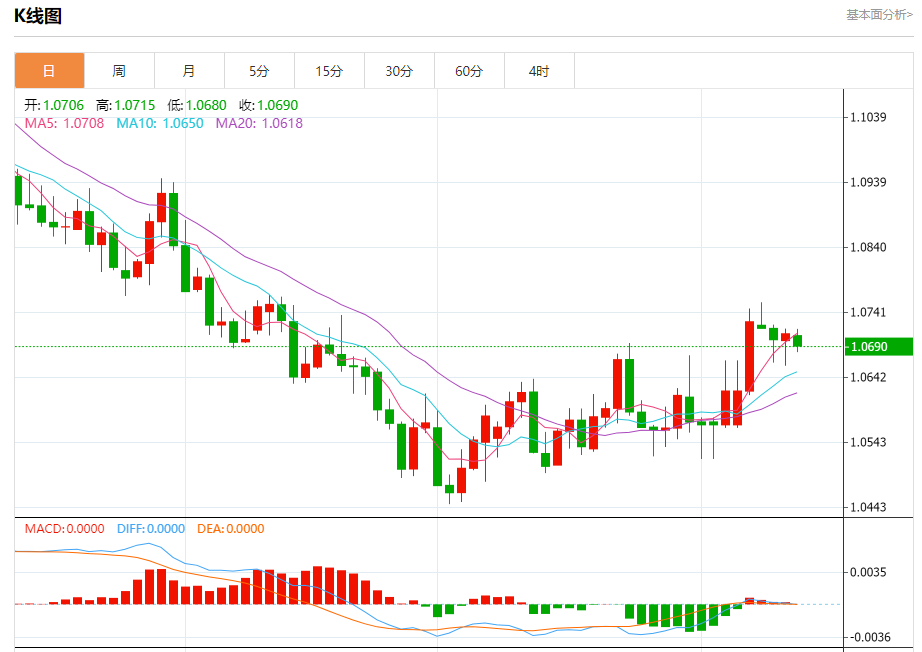Switch to the 月 monthly tab
This screenshot has height=652, width=922.
pyautogui.click(x=189, y=71)
